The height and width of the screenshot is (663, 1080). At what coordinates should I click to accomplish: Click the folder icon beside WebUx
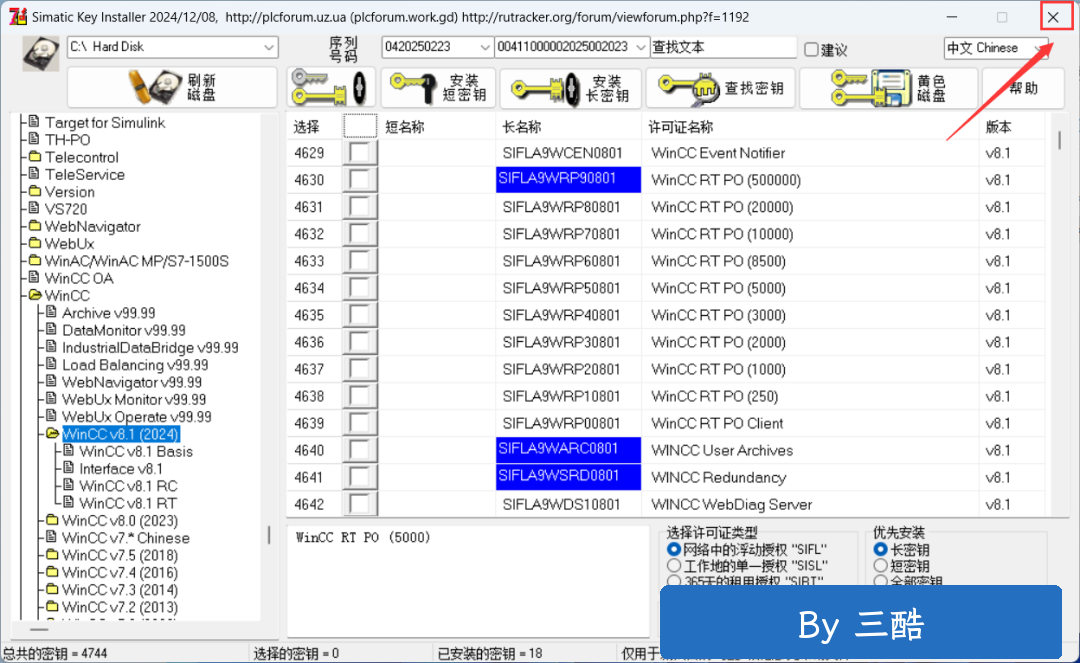tap(34, 242)
